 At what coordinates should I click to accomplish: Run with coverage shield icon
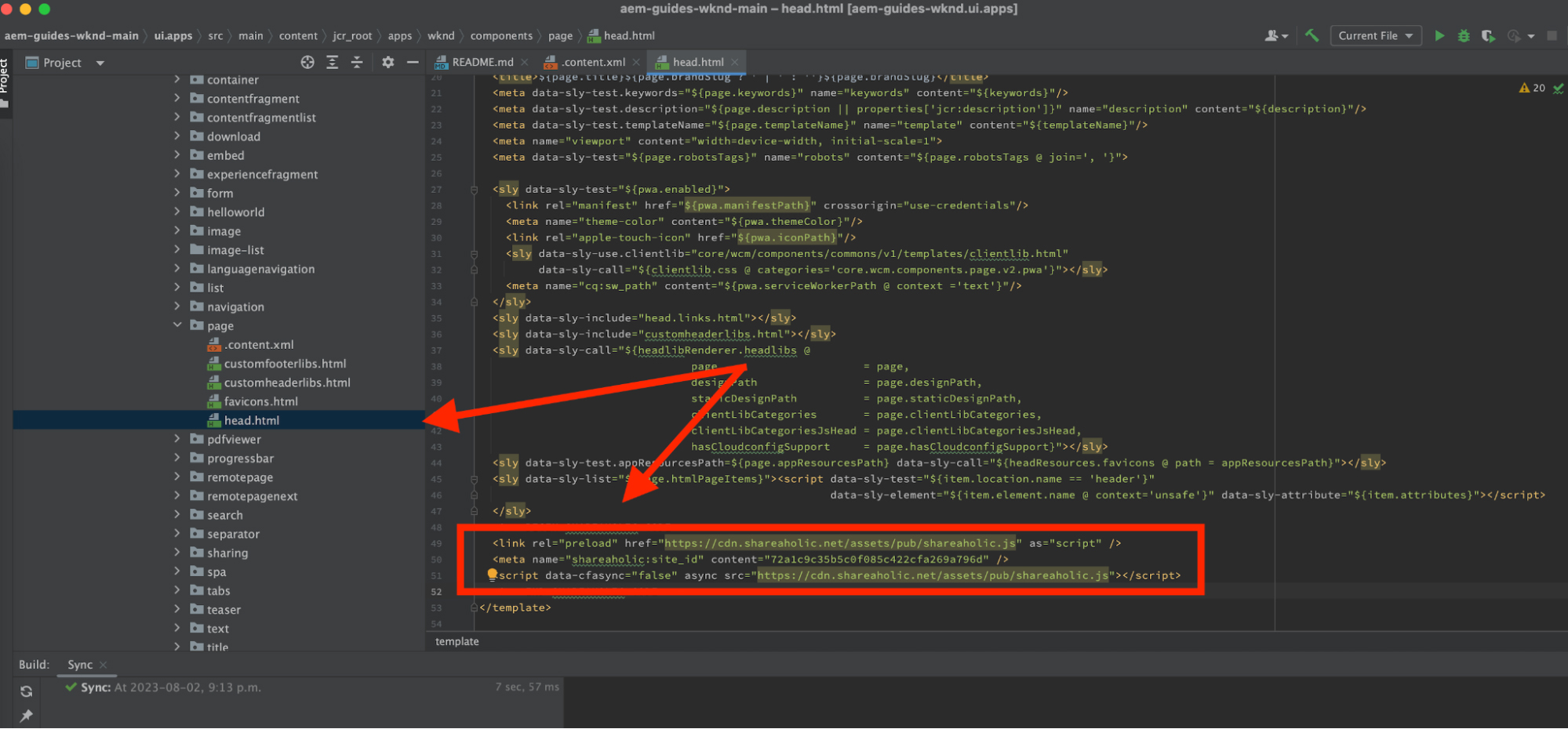(x=1488, y=35)
